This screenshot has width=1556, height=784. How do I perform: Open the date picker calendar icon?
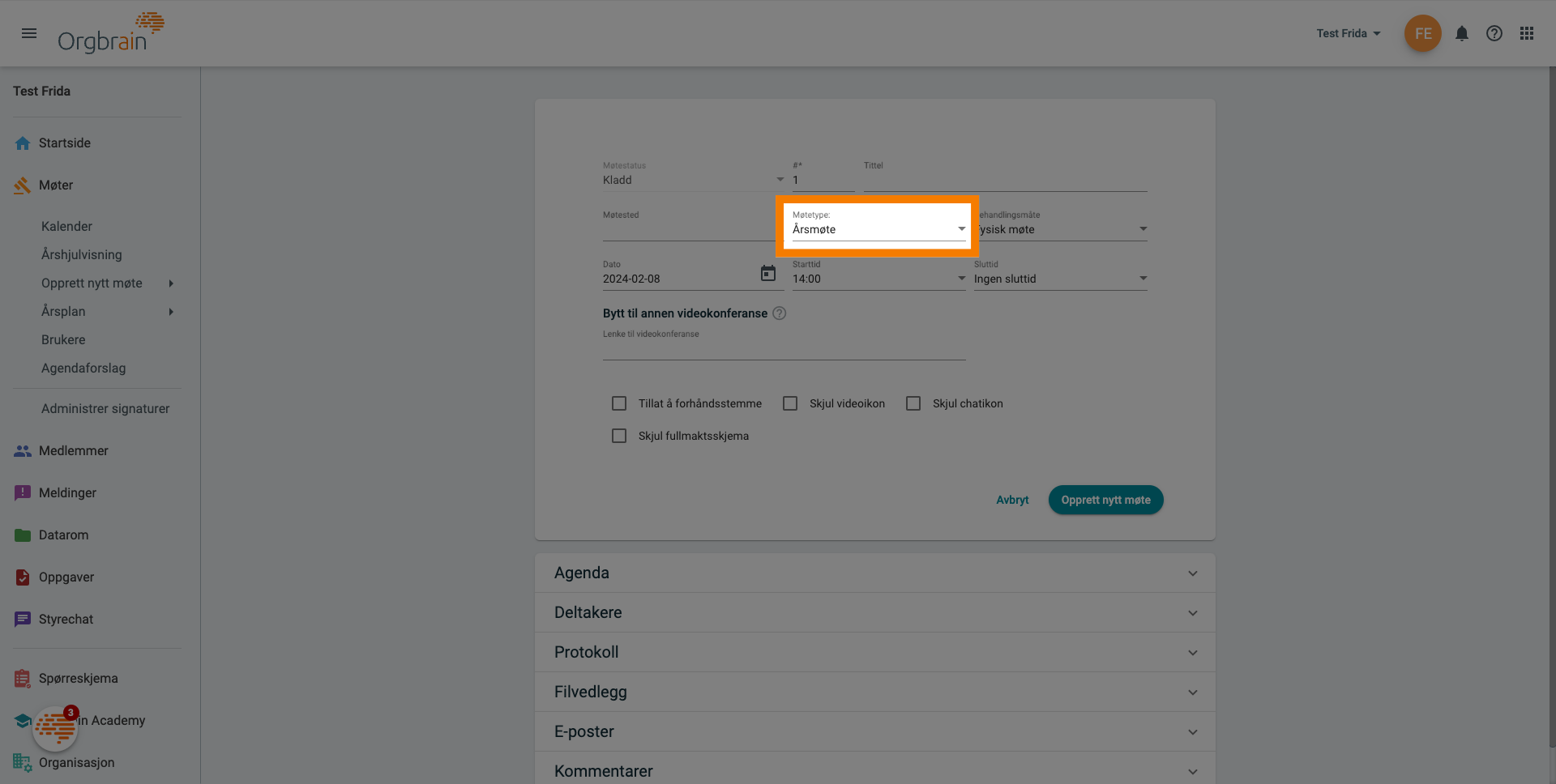click(x=768, y=274)
